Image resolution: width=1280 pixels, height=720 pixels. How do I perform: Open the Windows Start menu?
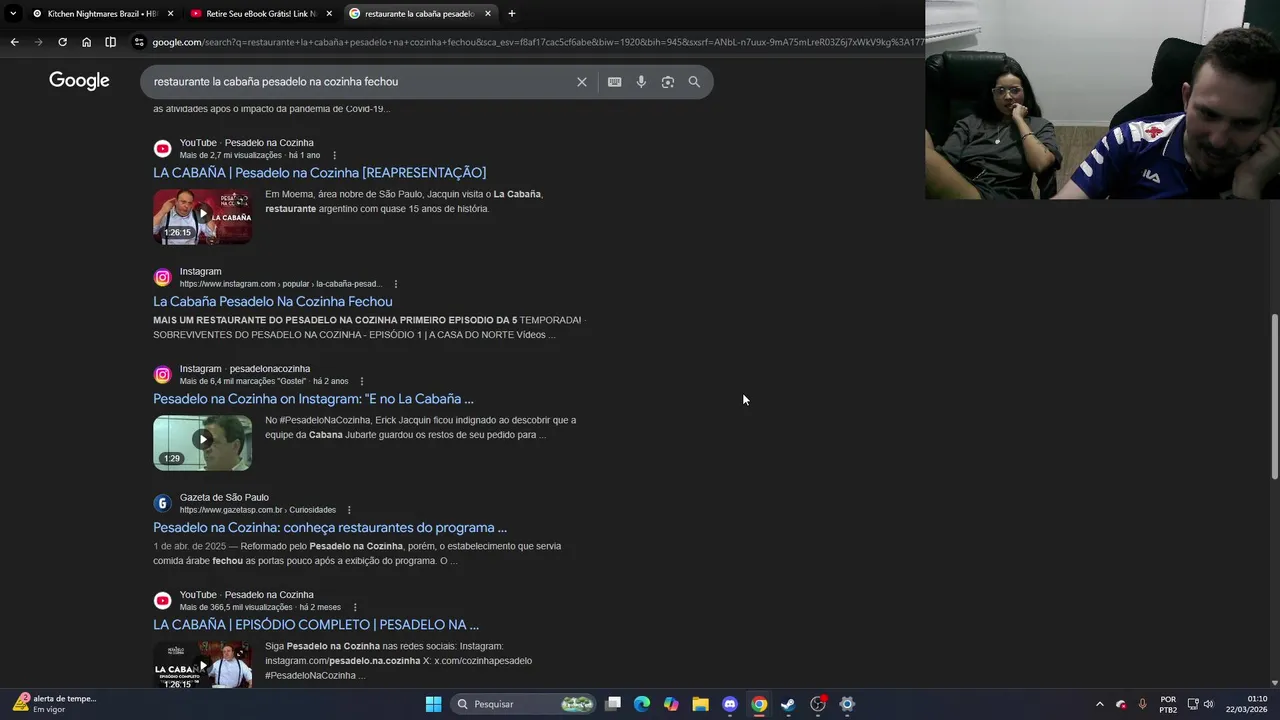[x=433, y=704]
